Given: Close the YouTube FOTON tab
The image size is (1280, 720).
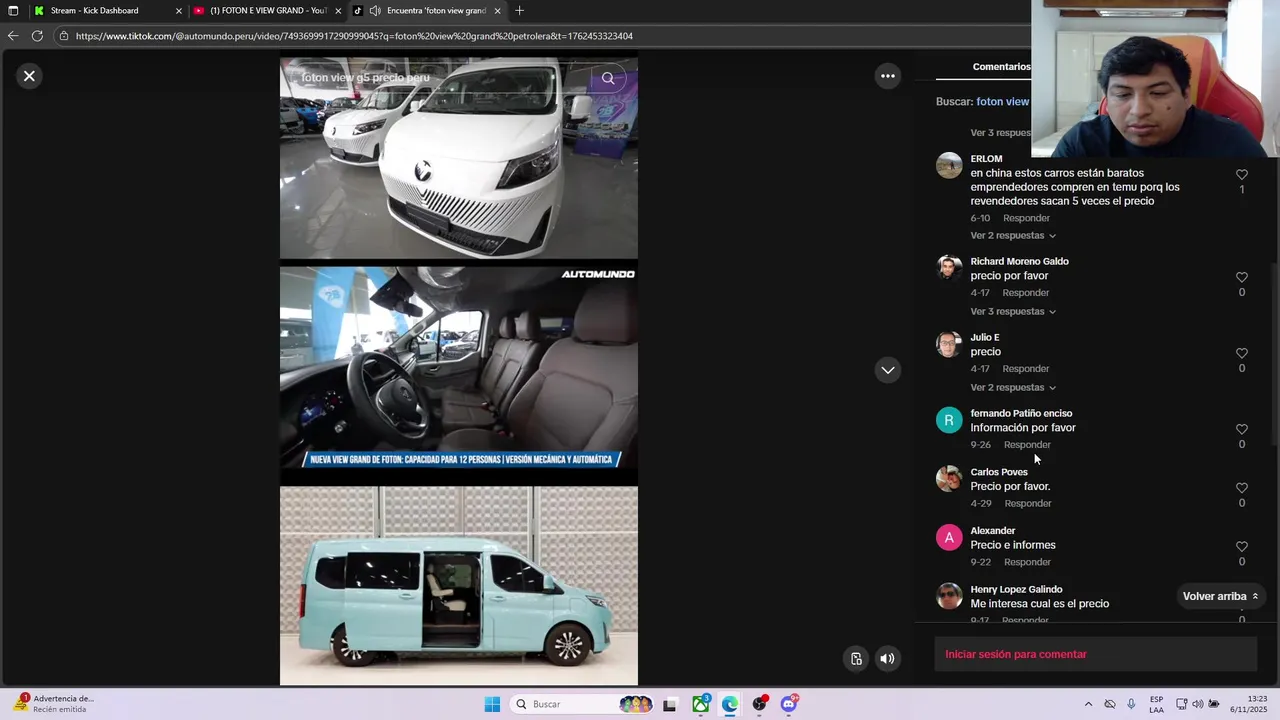Looking at the screenshot, I should (338, 11).
